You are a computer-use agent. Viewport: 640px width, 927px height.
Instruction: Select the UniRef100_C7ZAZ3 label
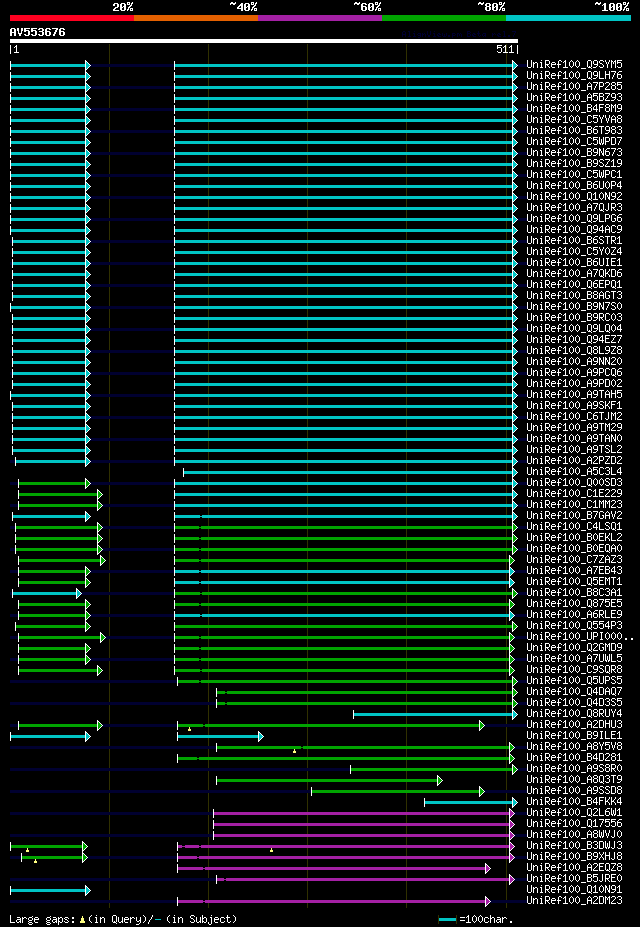pos(574,560)
